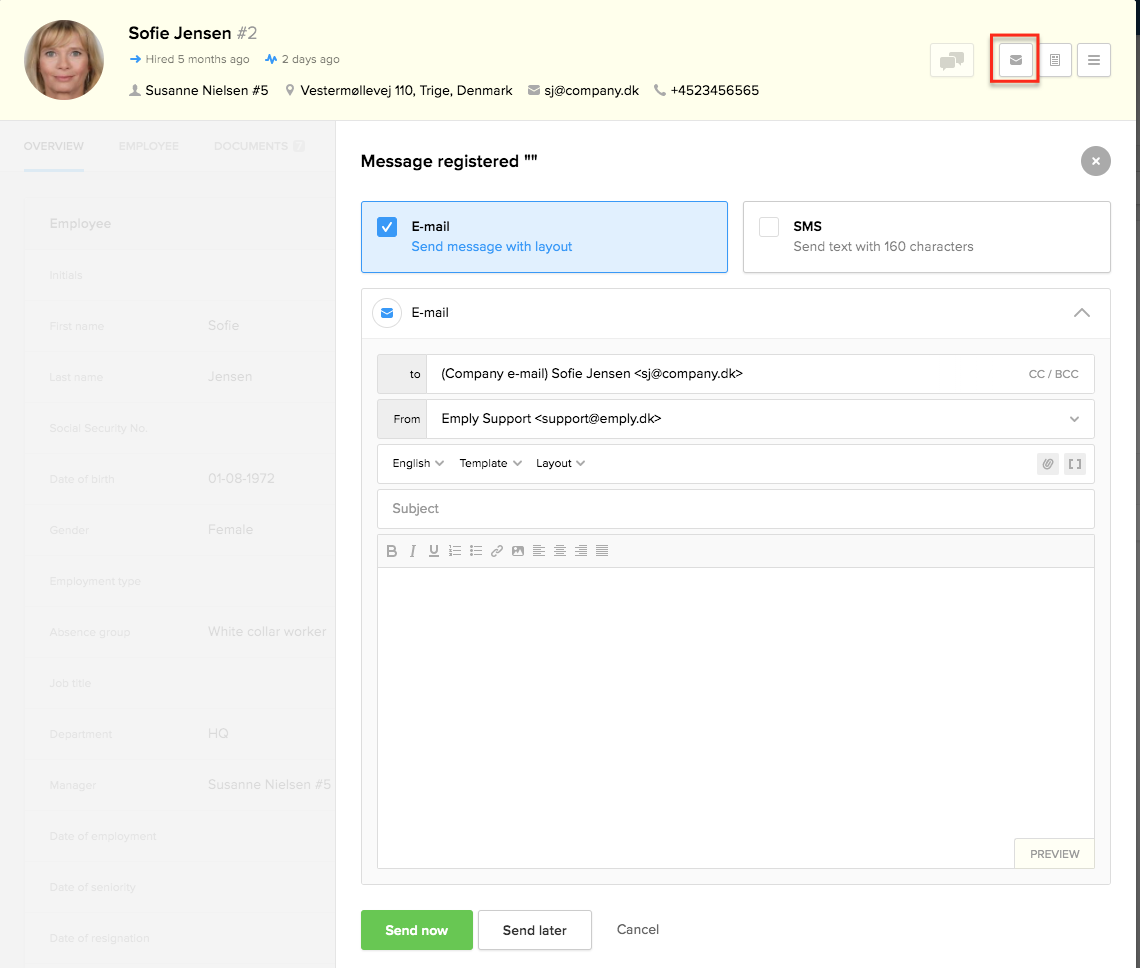Viewport: 1140px width, 968px height.
Task: Switch to the Documents tab
Action: click(x=251, y=146)
